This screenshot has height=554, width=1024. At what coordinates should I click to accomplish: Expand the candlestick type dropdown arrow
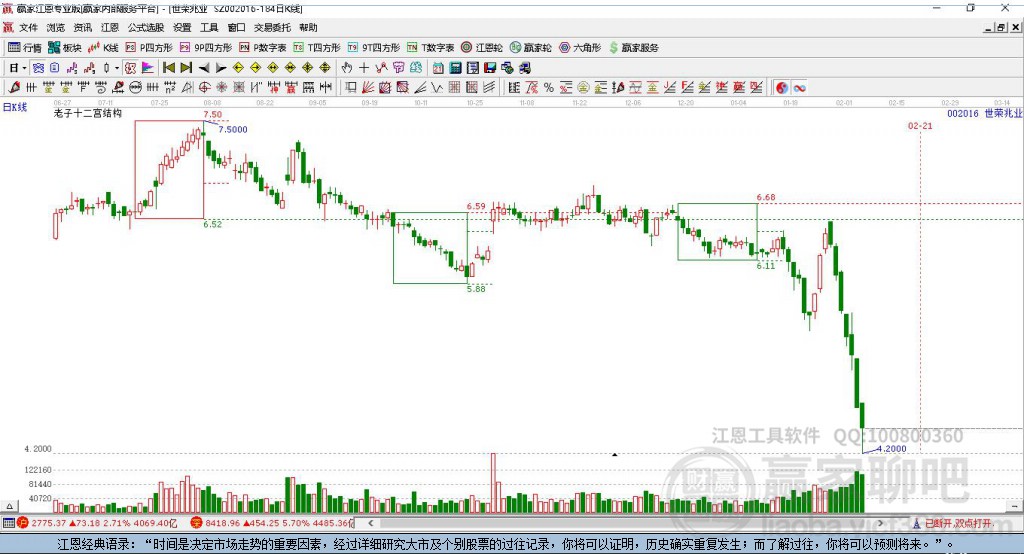[x=116, y=68]
